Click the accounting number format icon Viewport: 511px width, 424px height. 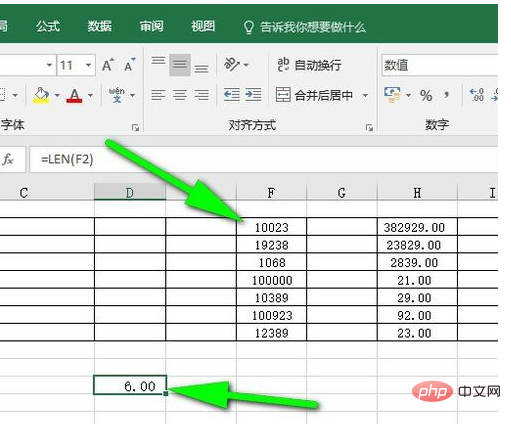pyautogui.click(x=392, y=95)
